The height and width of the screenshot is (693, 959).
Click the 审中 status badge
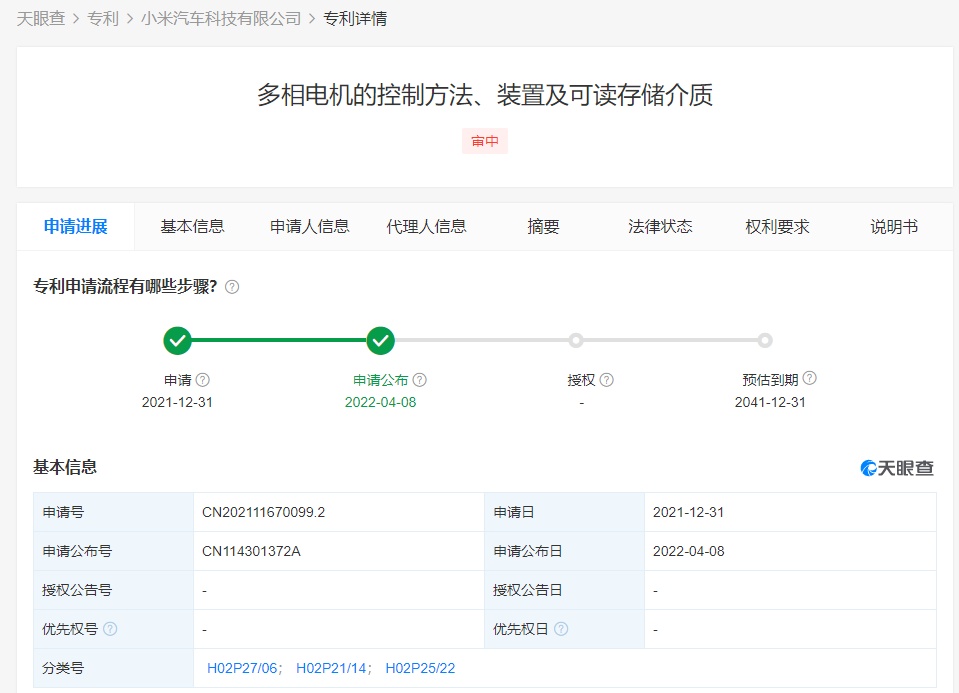click(484, 141)
